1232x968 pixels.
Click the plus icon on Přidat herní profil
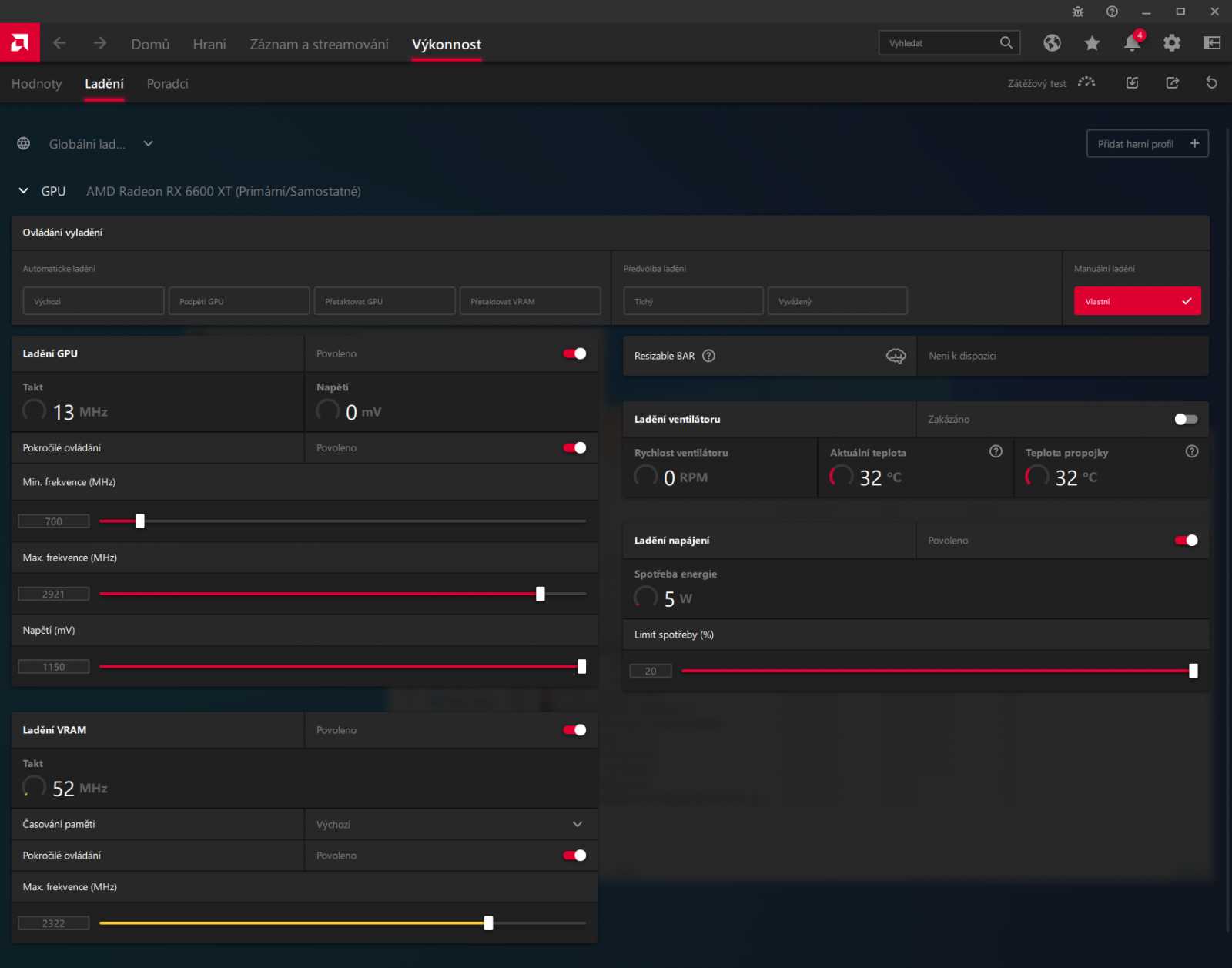(1194, 143)
